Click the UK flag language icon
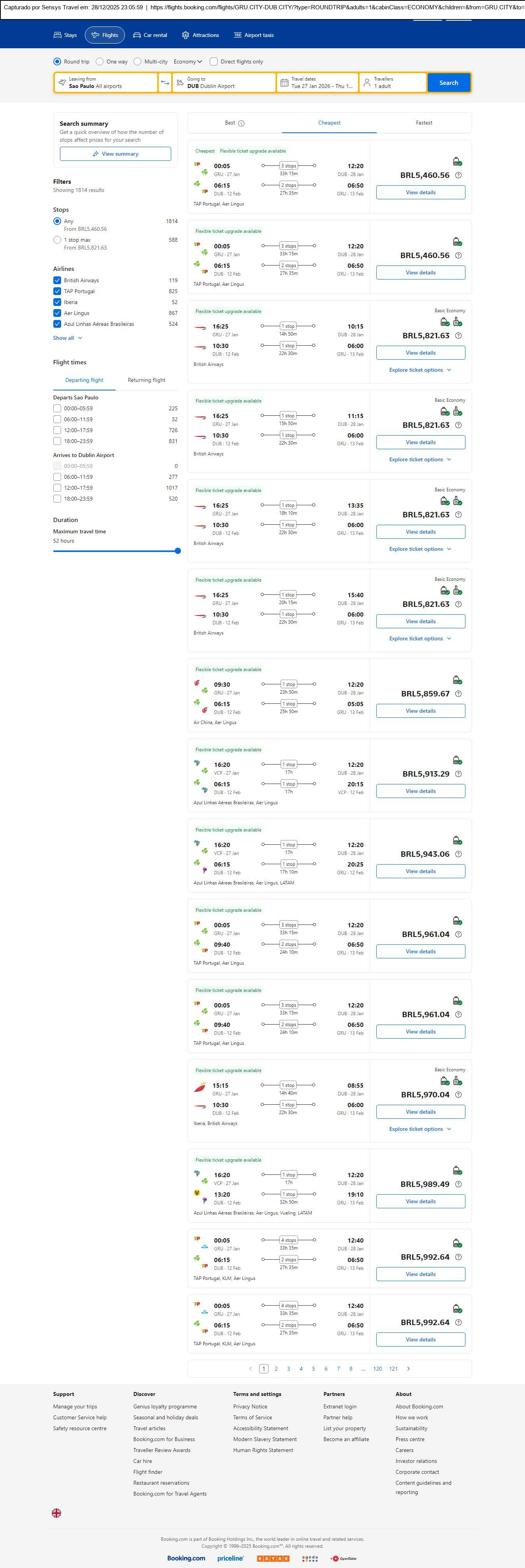 click(x=56, y=1513)
